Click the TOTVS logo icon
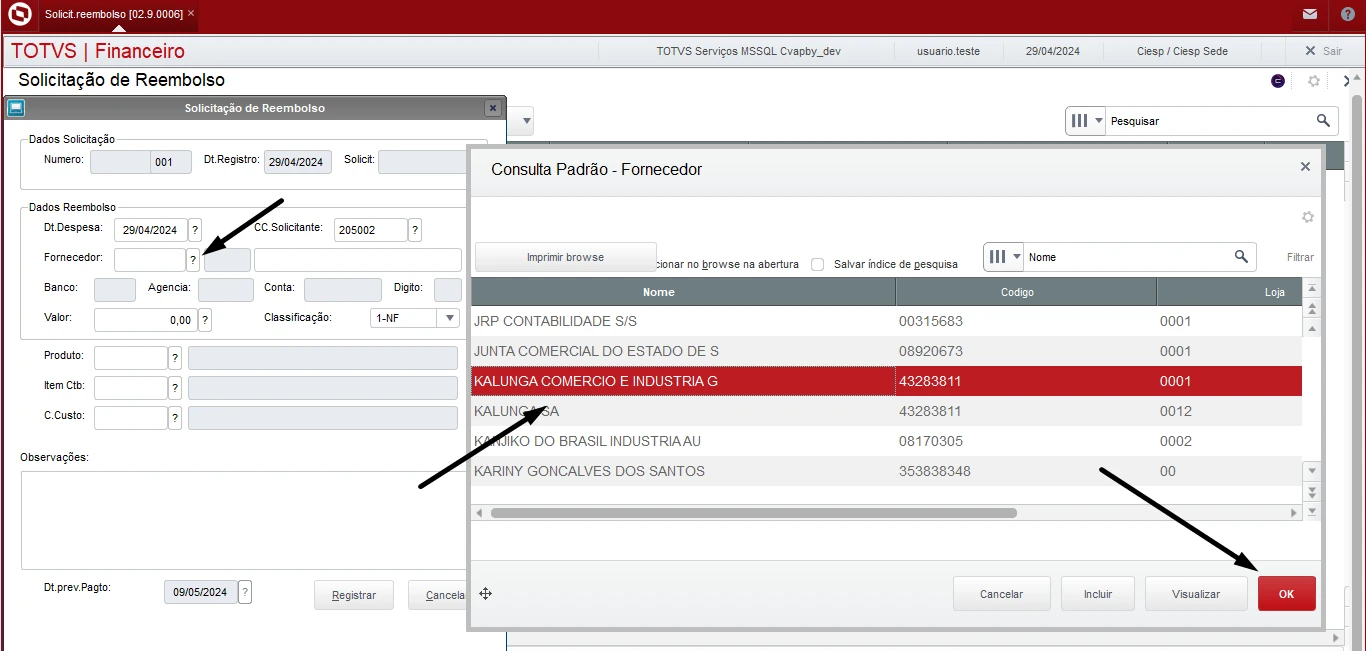This screenshot has height=651, width=1366. pos(19,15)
